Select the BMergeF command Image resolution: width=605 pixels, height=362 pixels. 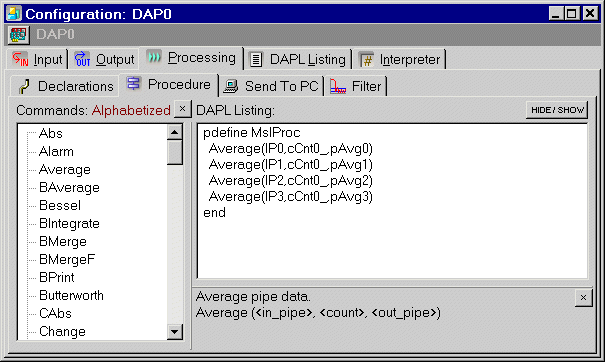click(x=67, y=259)
